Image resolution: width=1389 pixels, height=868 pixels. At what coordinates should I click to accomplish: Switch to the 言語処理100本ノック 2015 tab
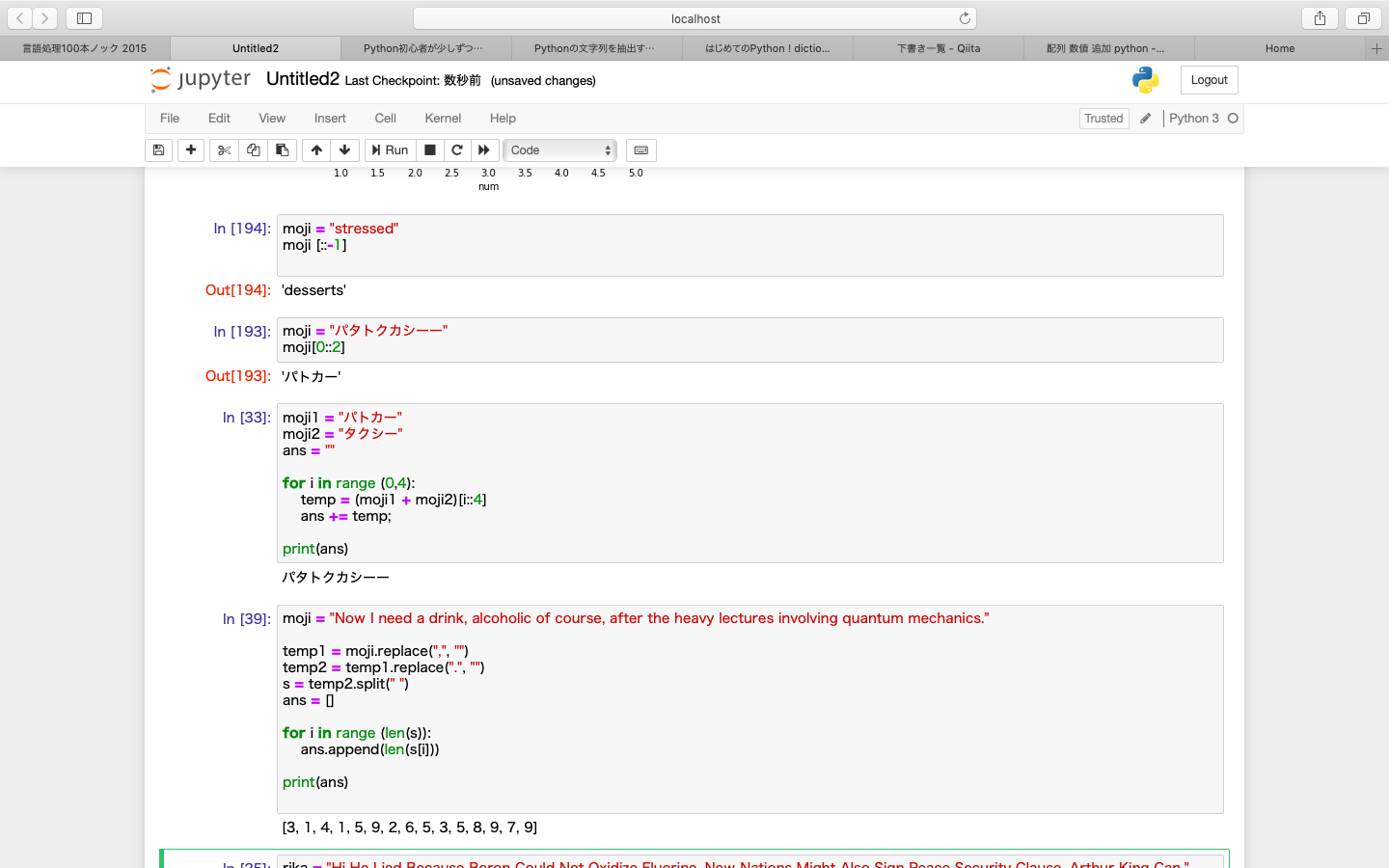(85, 48)
